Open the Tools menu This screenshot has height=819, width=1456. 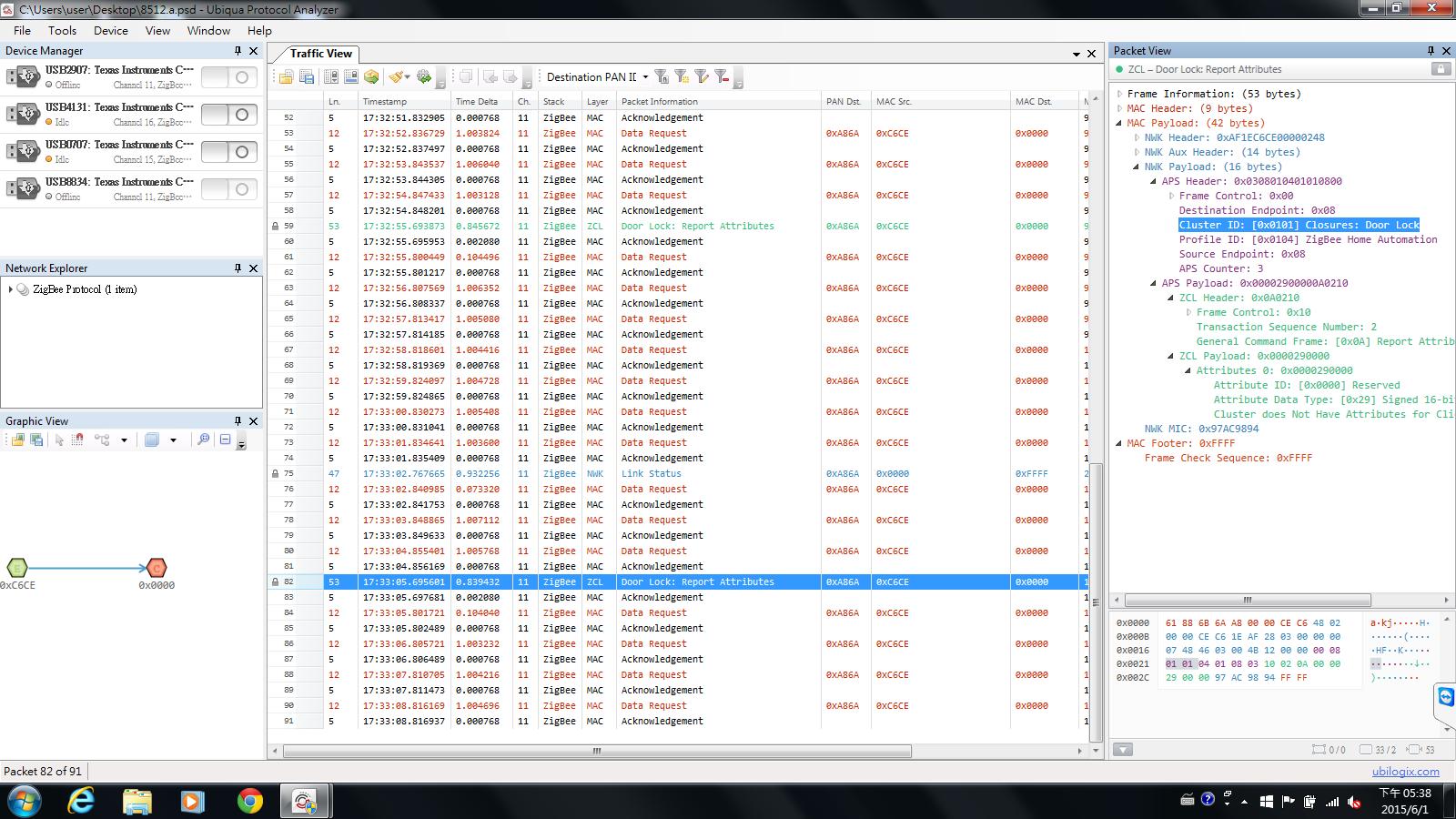[x=62, y=30]
